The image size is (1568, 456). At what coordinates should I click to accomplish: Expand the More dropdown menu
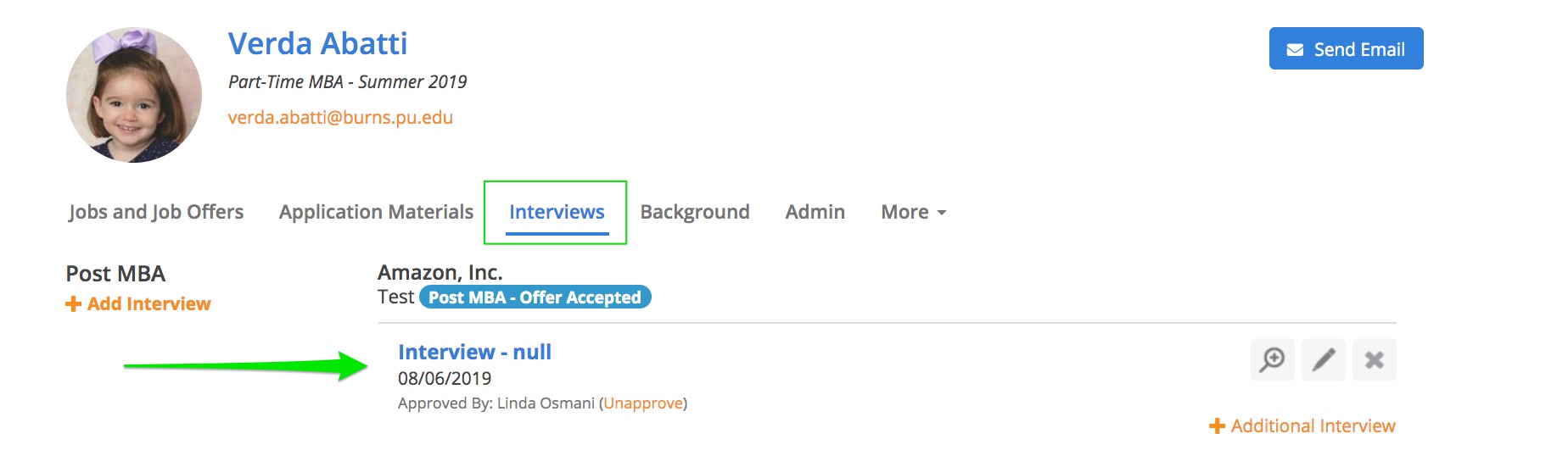(x=913, y=212)
